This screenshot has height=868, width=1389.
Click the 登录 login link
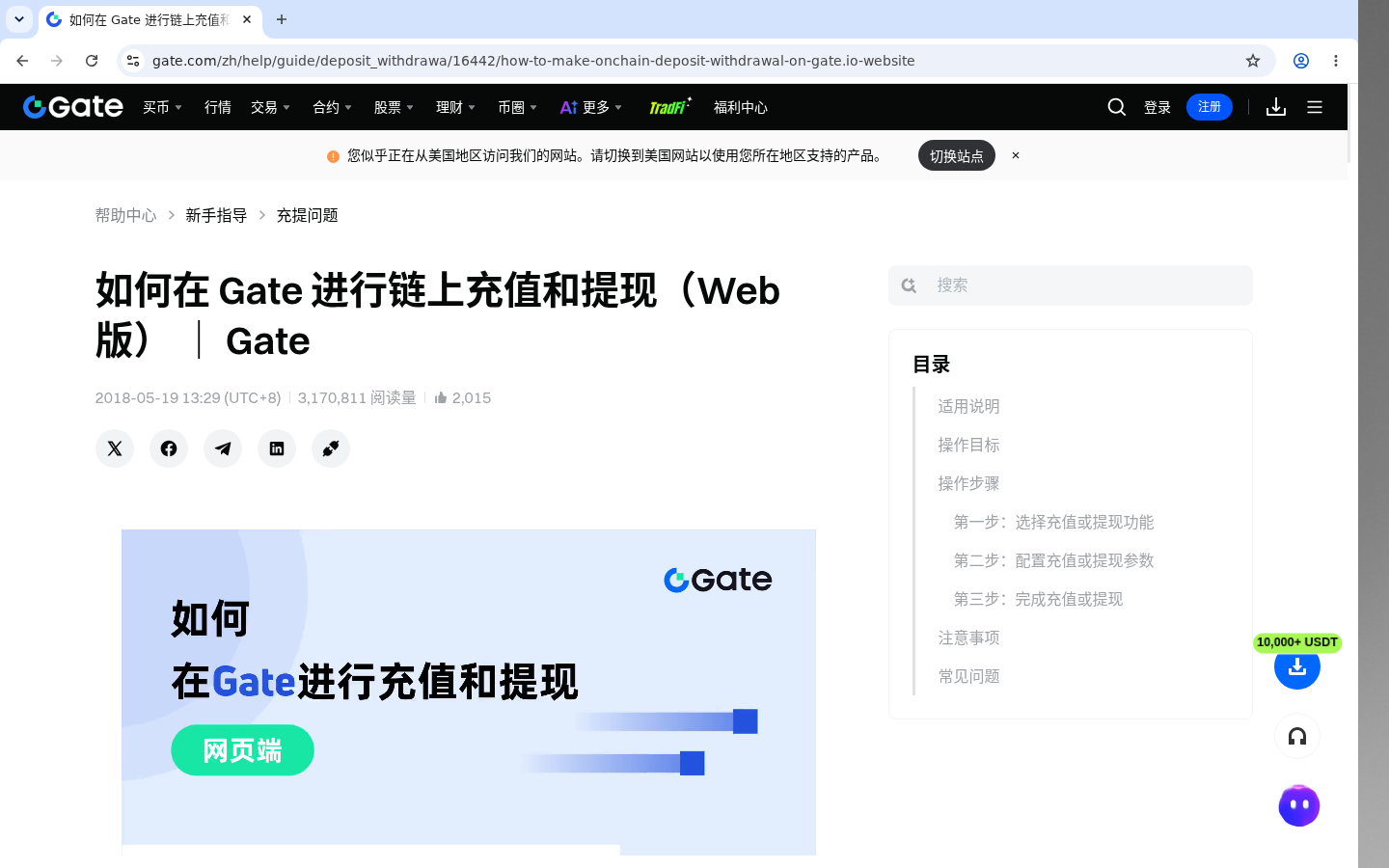pyautogui.click(x=1157, y=107)
